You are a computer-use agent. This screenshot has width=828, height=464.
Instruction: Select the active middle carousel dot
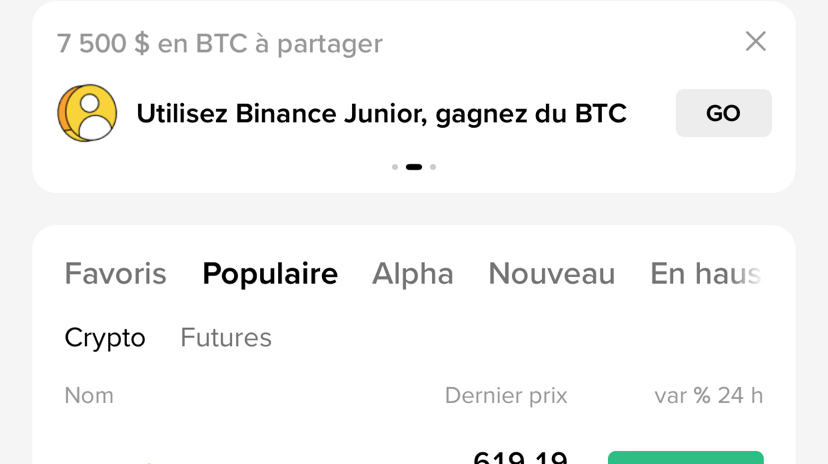(x=414, y=167)
